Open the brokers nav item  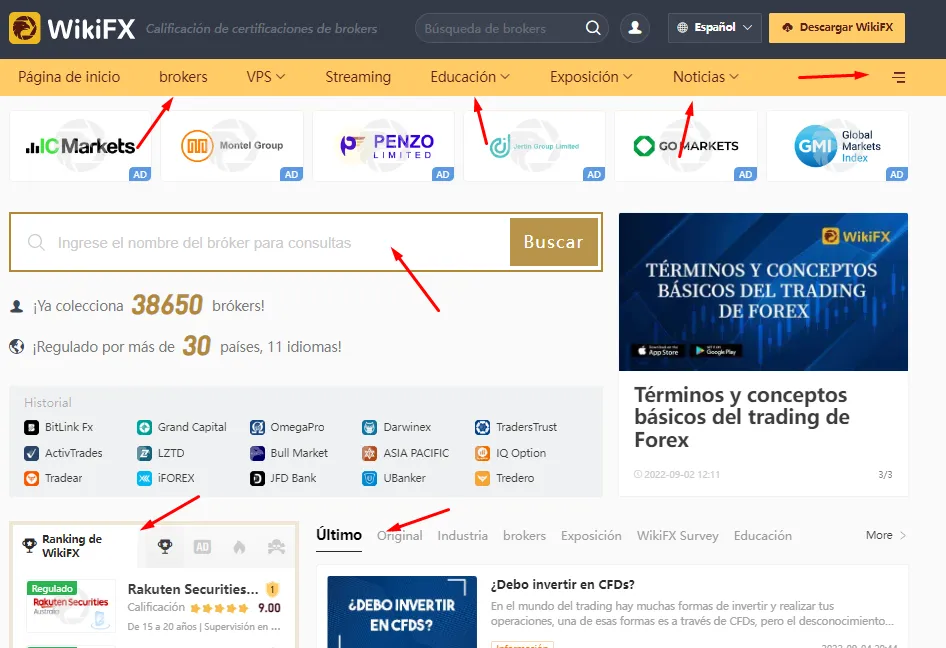[183, 77]
